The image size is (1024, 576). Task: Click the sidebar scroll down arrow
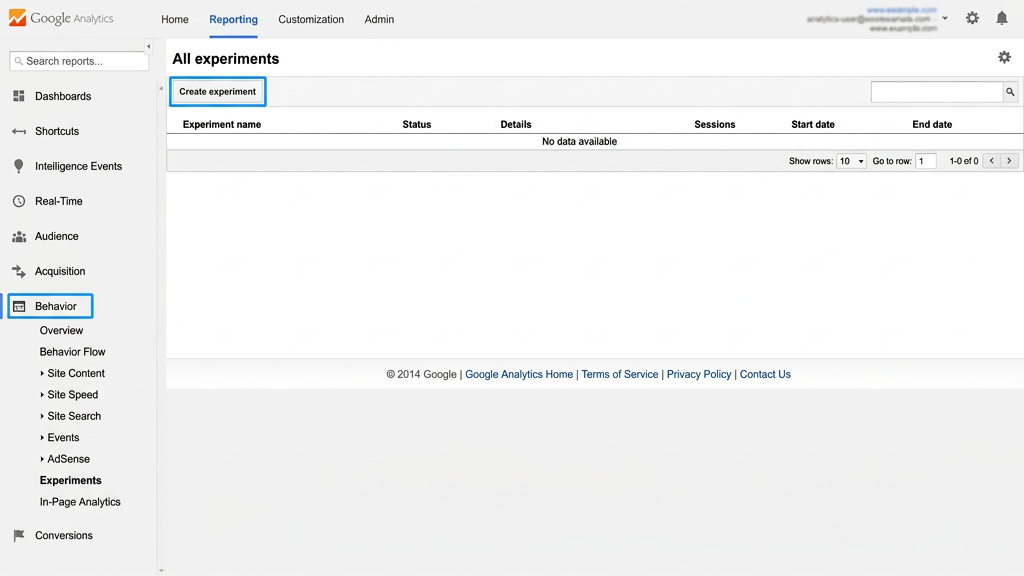click(161, 571)
